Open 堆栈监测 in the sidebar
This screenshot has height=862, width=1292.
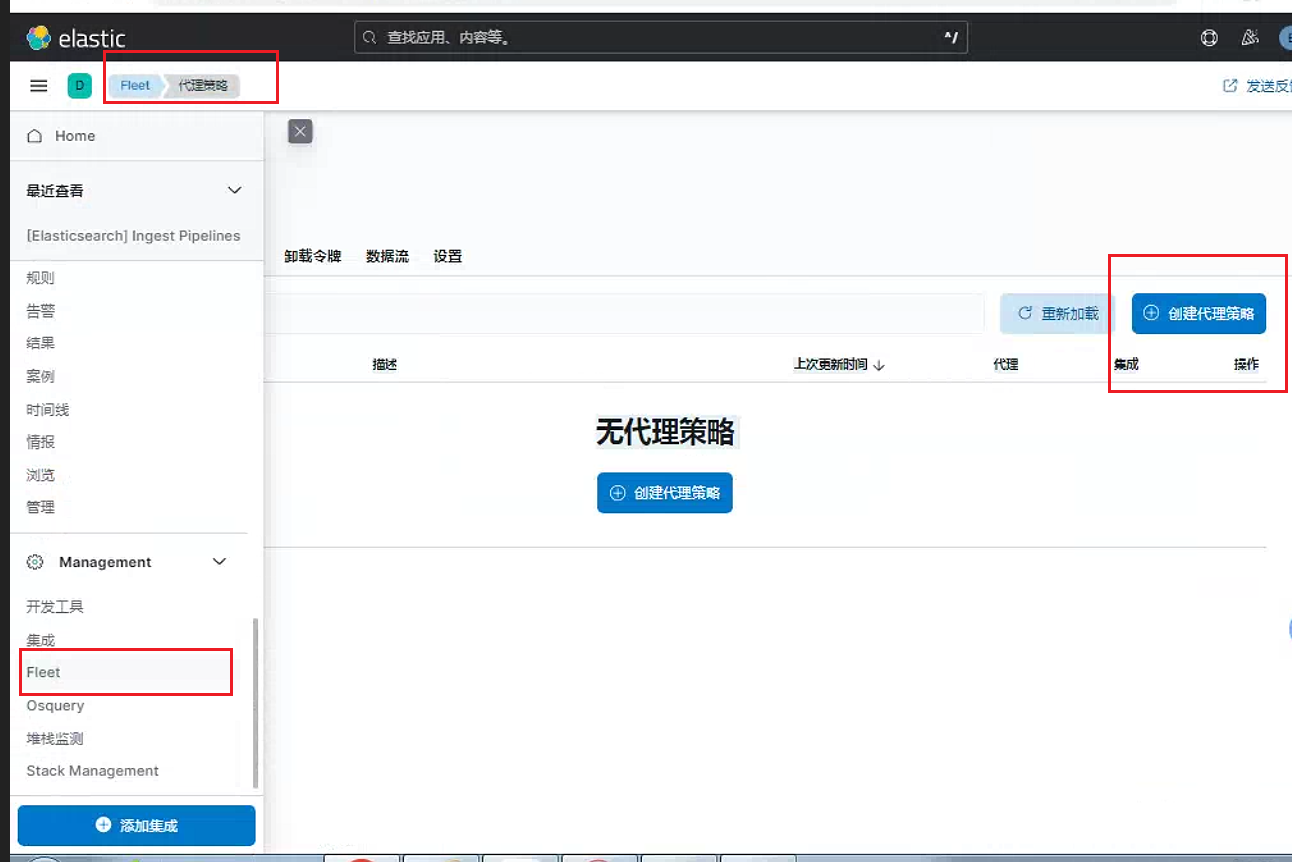pos(55,739)
